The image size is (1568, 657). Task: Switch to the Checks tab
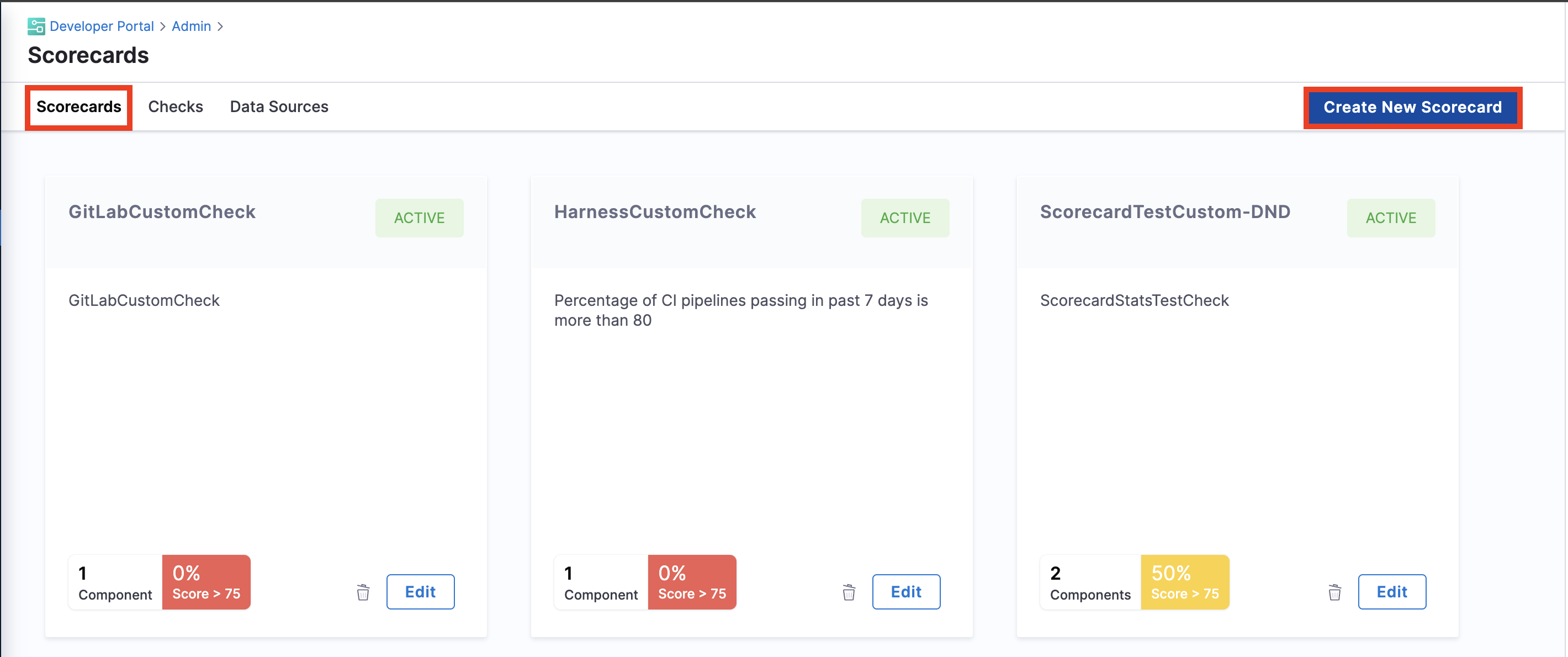click(176, 107)
